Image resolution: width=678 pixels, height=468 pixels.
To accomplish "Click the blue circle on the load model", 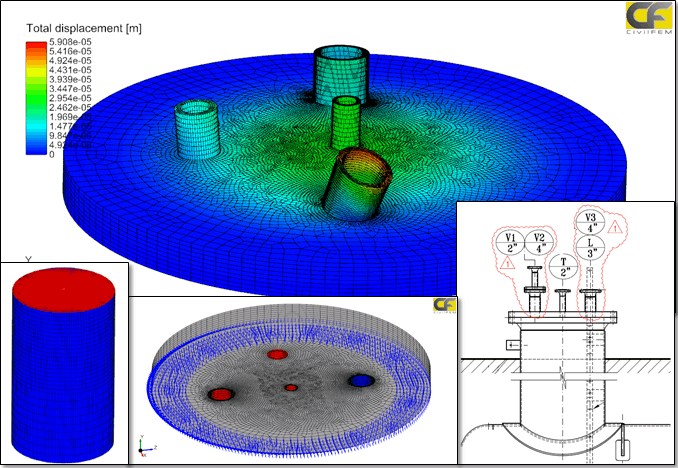I will point(360,381).
